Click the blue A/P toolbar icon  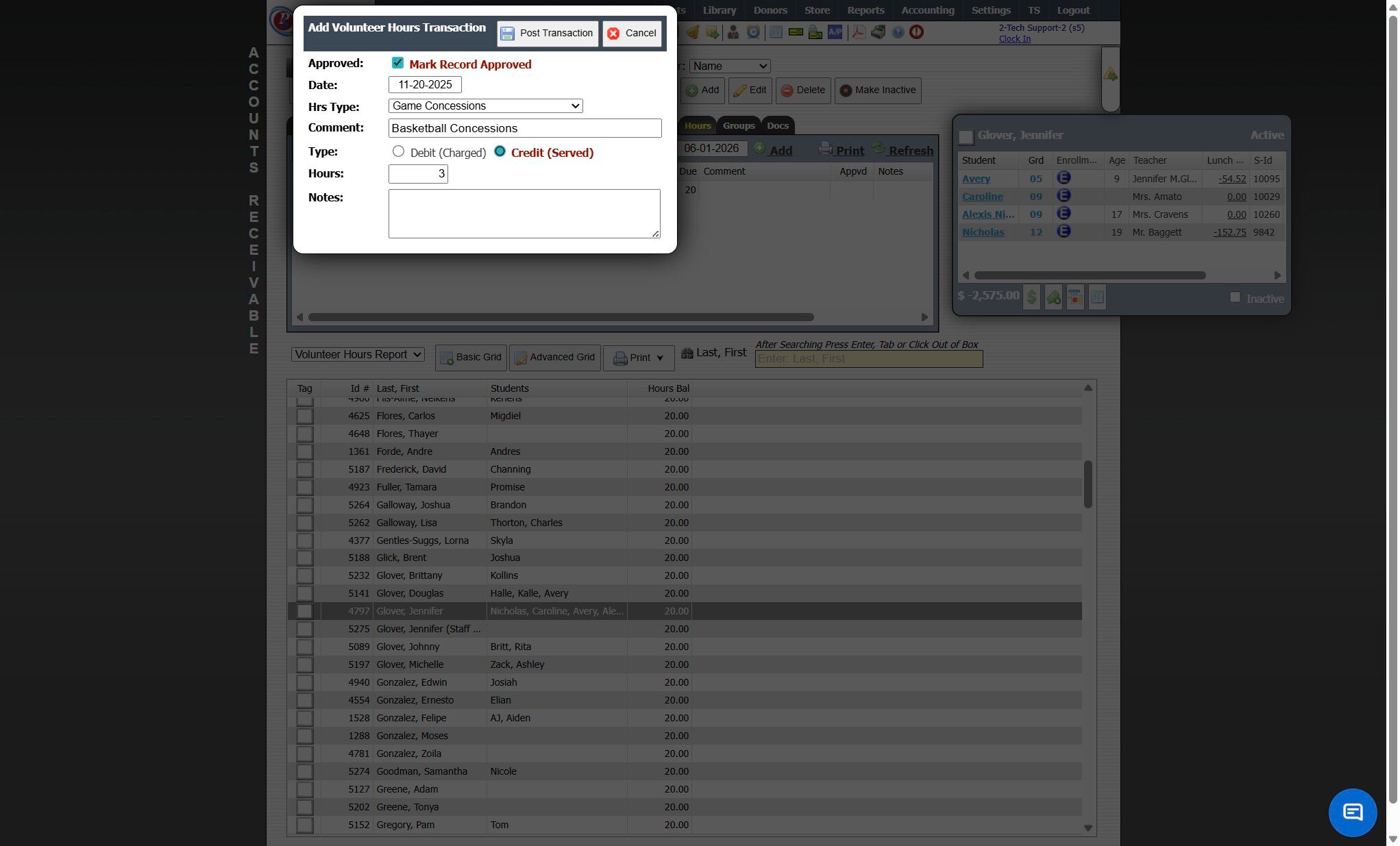[x=835, y=32]
